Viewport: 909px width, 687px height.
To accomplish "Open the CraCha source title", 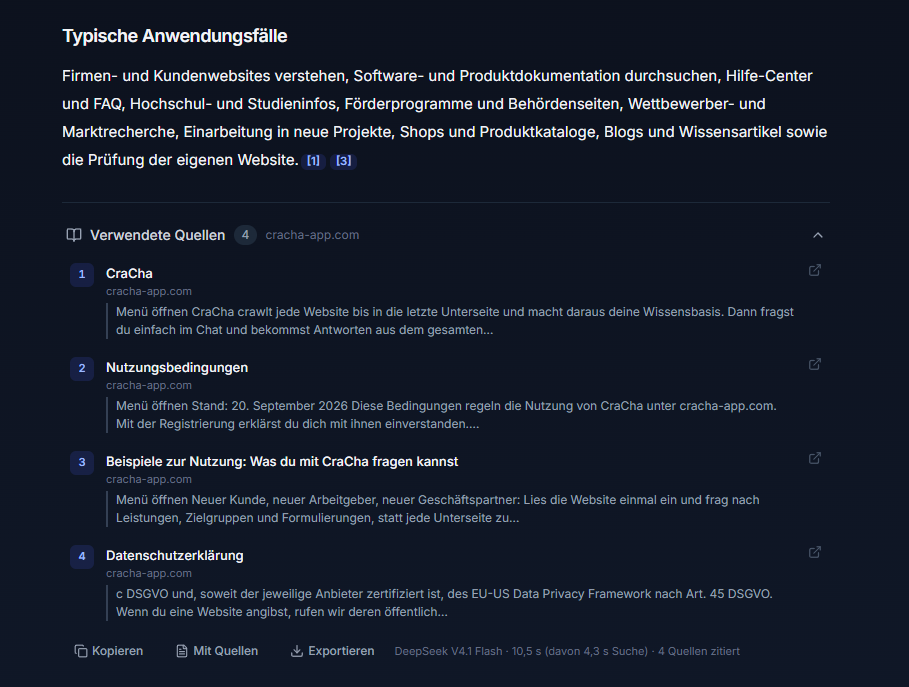I will 129,273.
